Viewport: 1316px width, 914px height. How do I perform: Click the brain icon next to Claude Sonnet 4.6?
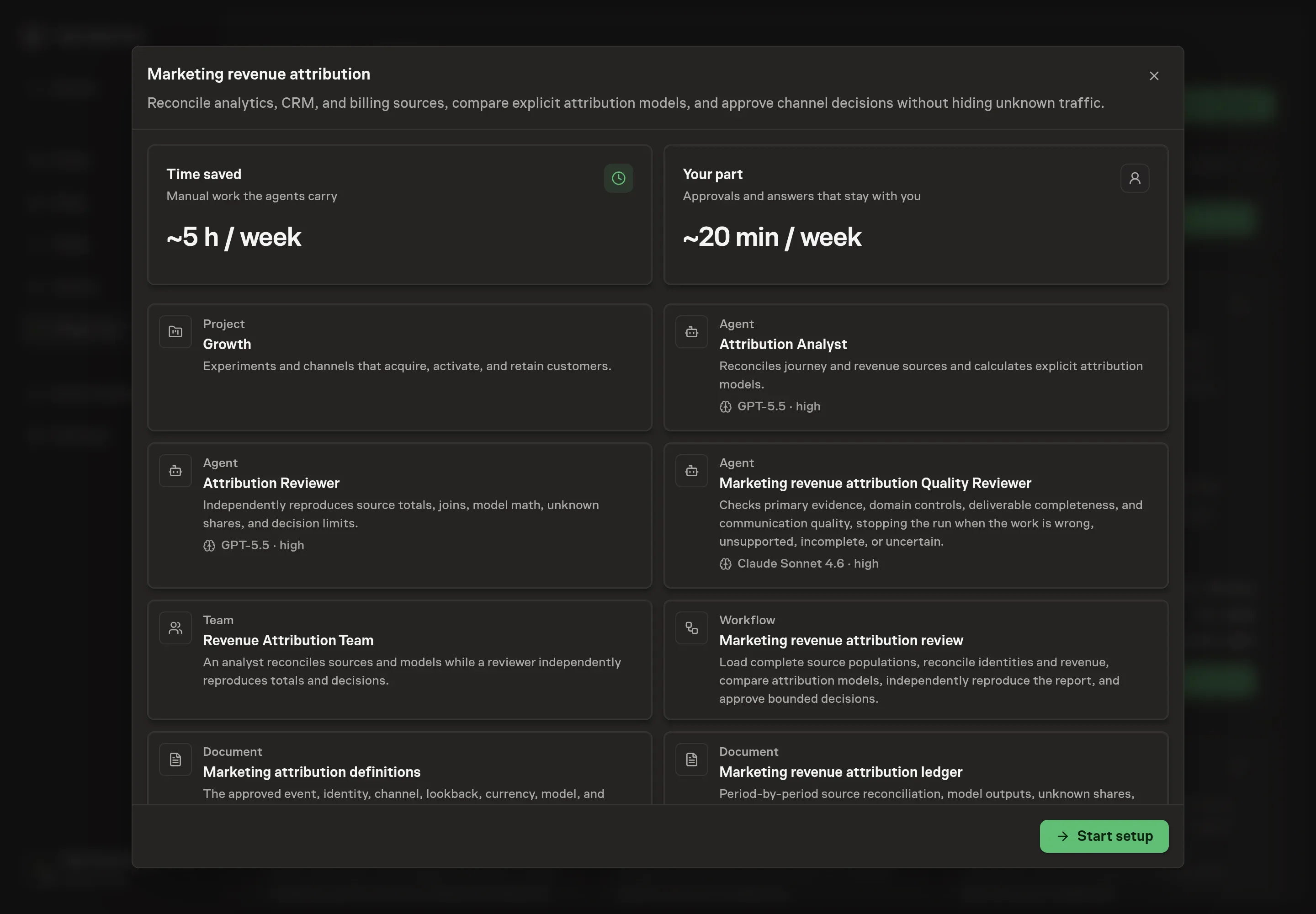tap(726, 564)
